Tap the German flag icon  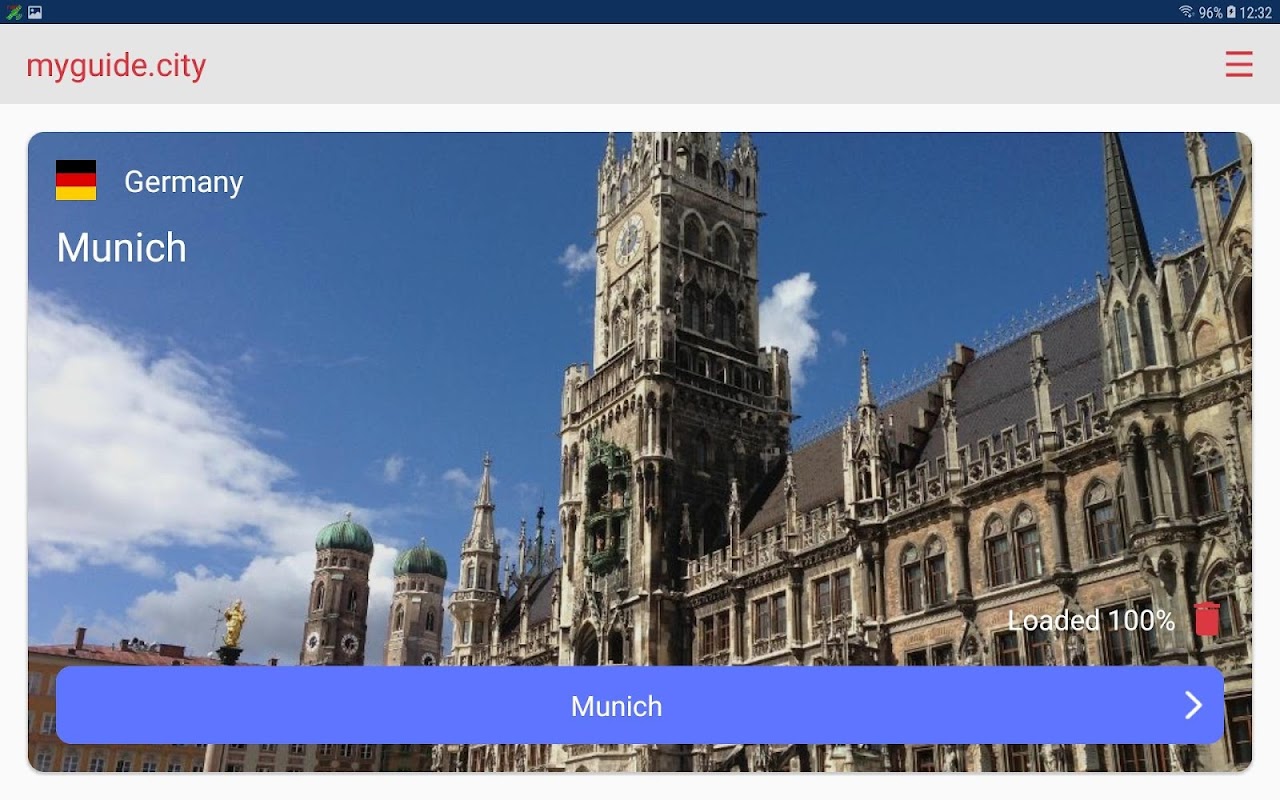[76, 180]
